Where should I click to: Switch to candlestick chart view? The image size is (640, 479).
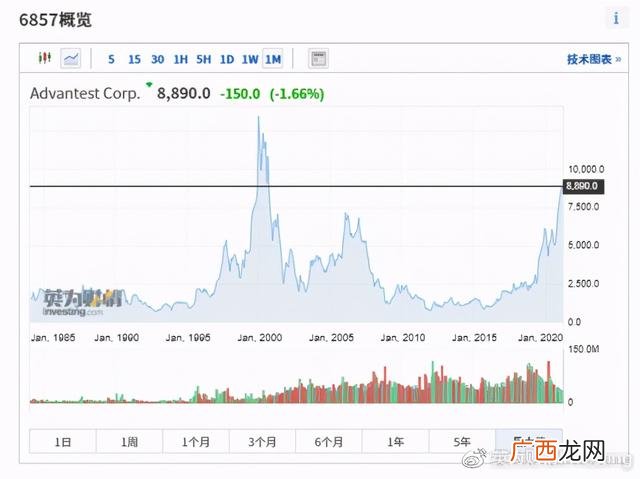[44, 58]
